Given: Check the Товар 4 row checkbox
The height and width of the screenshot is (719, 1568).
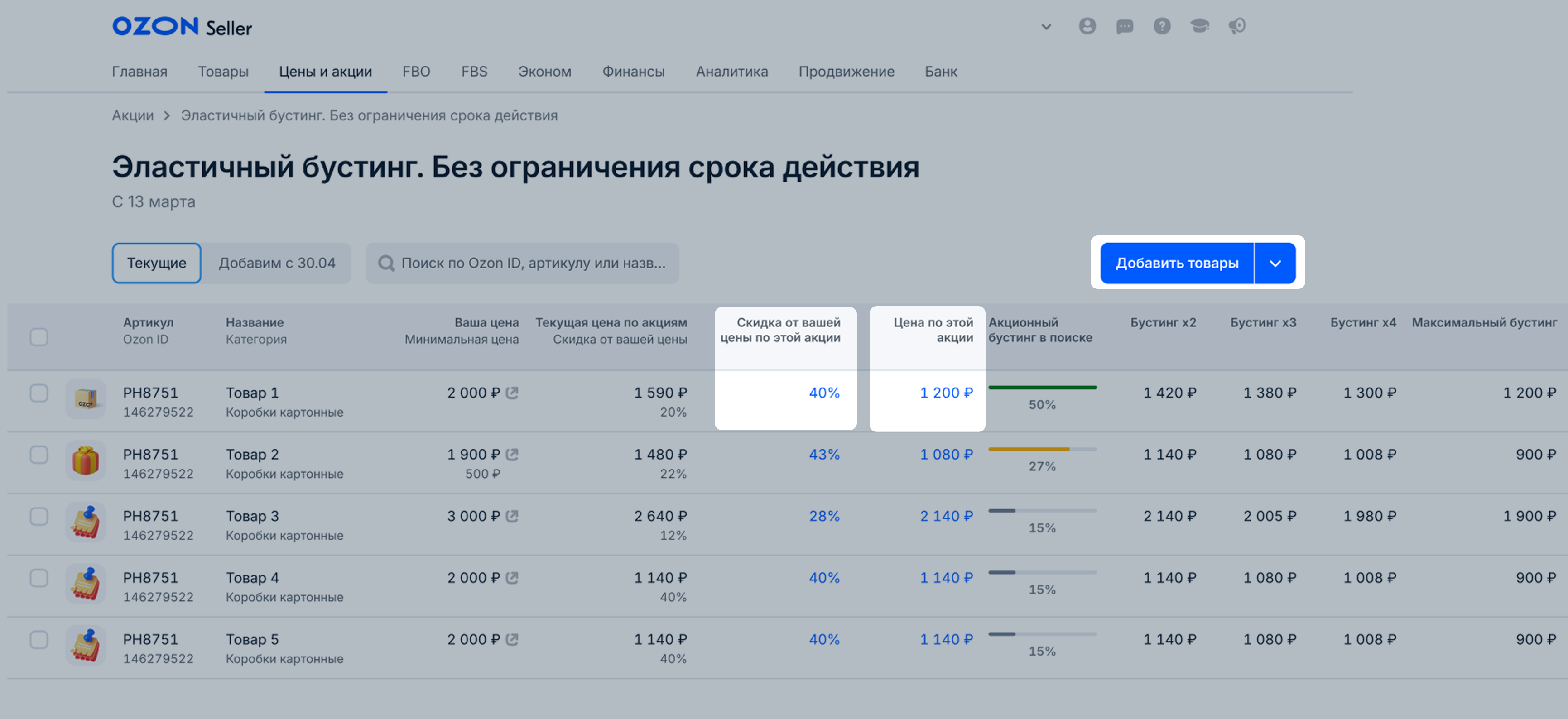Looking at the screenshot, I should (x=39, y=578).
